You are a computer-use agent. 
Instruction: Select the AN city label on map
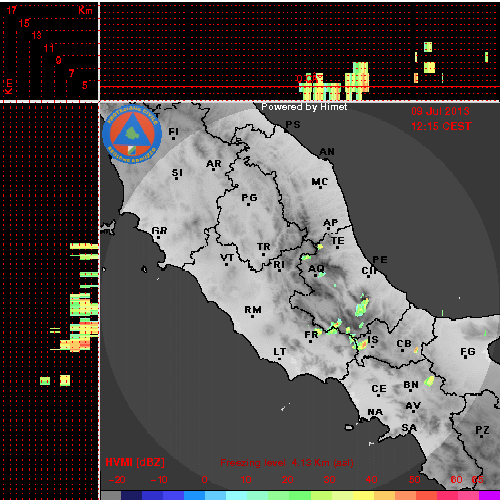pyautogui.click(x=327, y=152)
